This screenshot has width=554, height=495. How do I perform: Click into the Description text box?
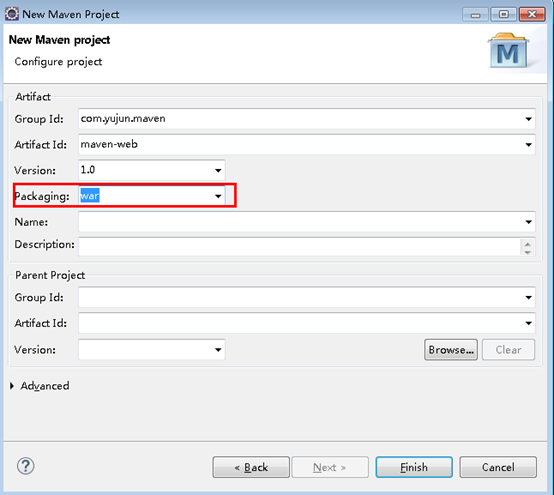pyautogui.click(x=299, y=246)
